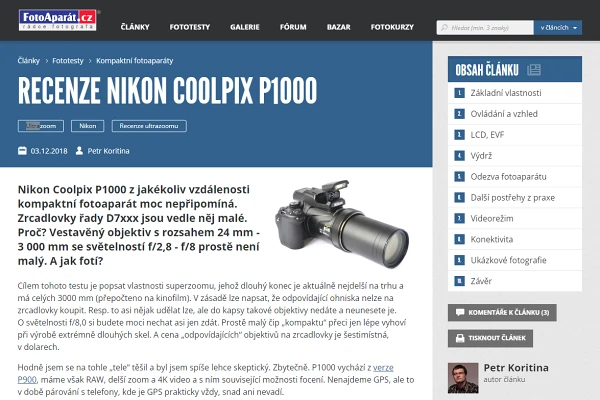The width and height of the screenshot is (600, 400).
Task: Open Komentáře k článku (3) button
Action: 502,312
